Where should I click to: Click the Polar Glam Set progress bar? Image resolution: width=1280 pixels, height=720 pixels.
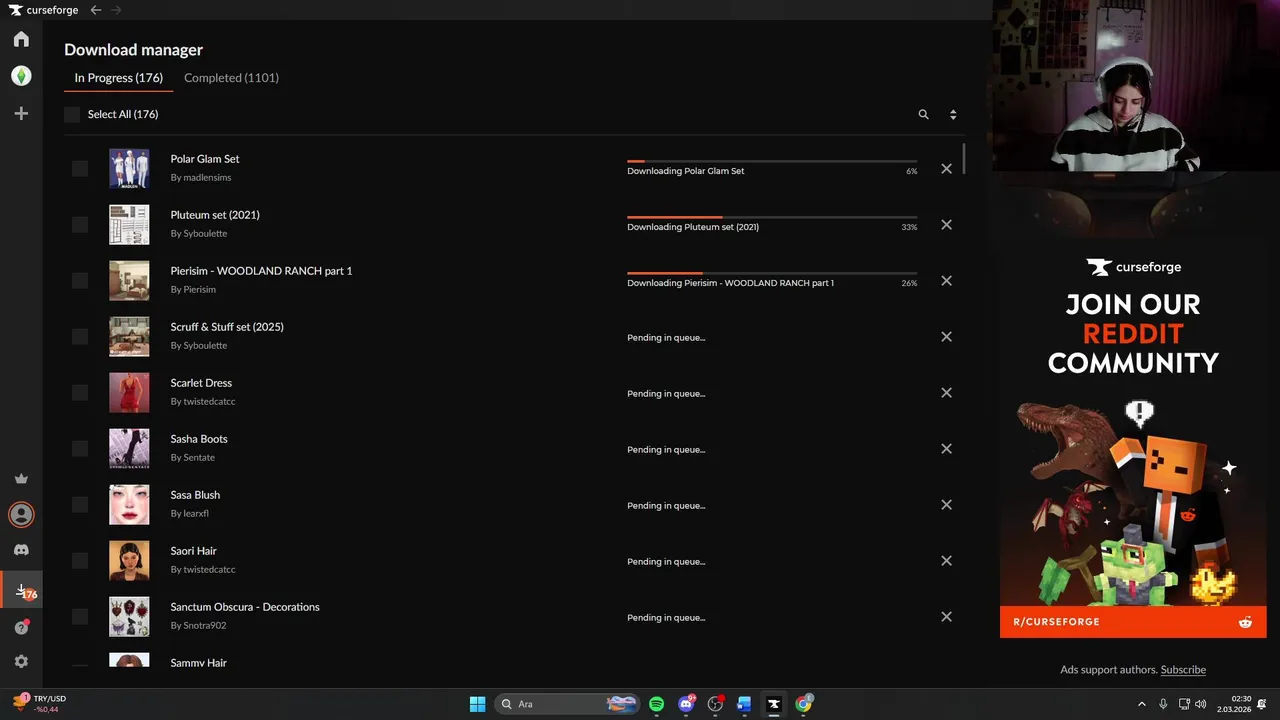coord(772,161)
